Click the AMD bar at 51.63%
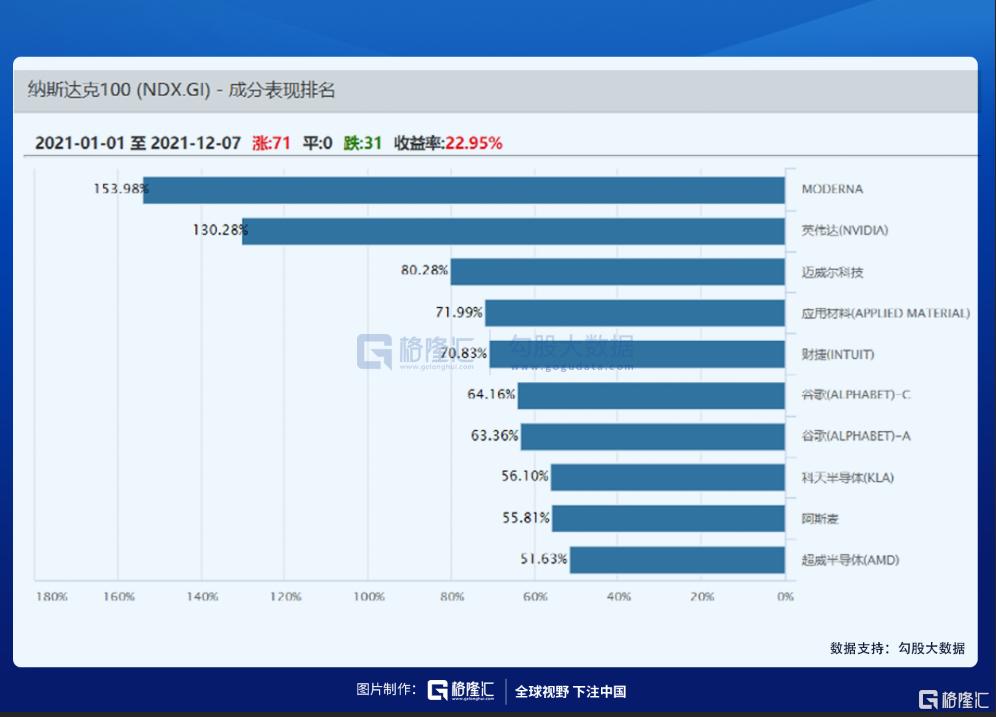This screenshot has height=717, width=996. 677,560
